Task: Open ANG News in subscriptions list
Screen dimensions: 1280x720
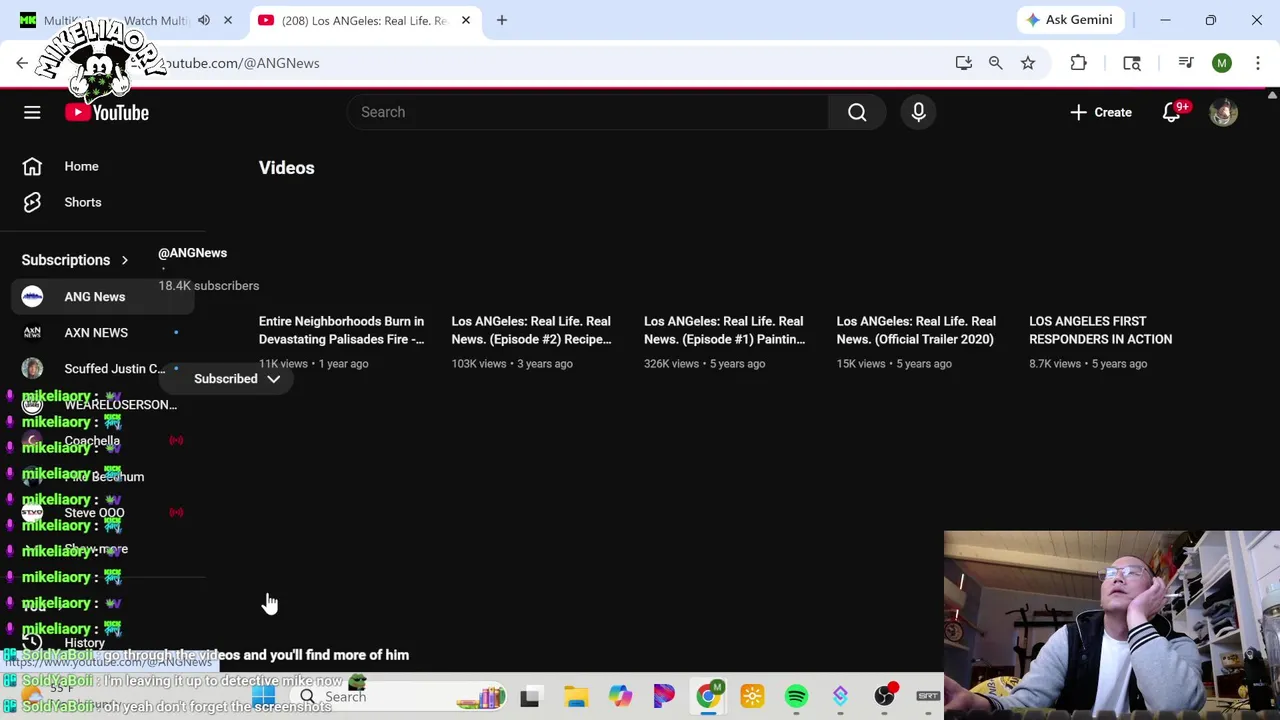Action: [104, 297]
